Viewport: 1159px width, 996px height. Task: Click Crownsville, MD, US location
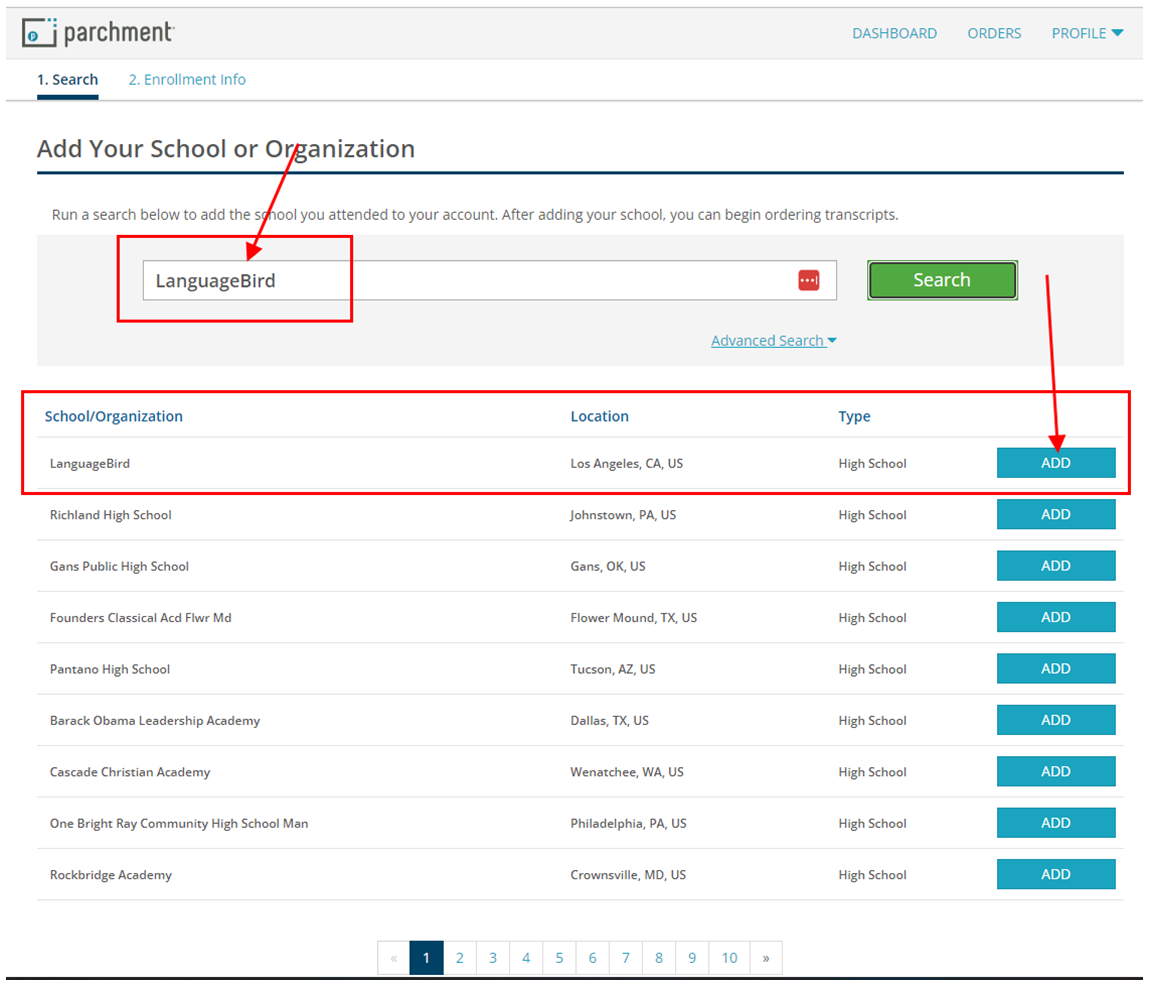pos(628,875)
